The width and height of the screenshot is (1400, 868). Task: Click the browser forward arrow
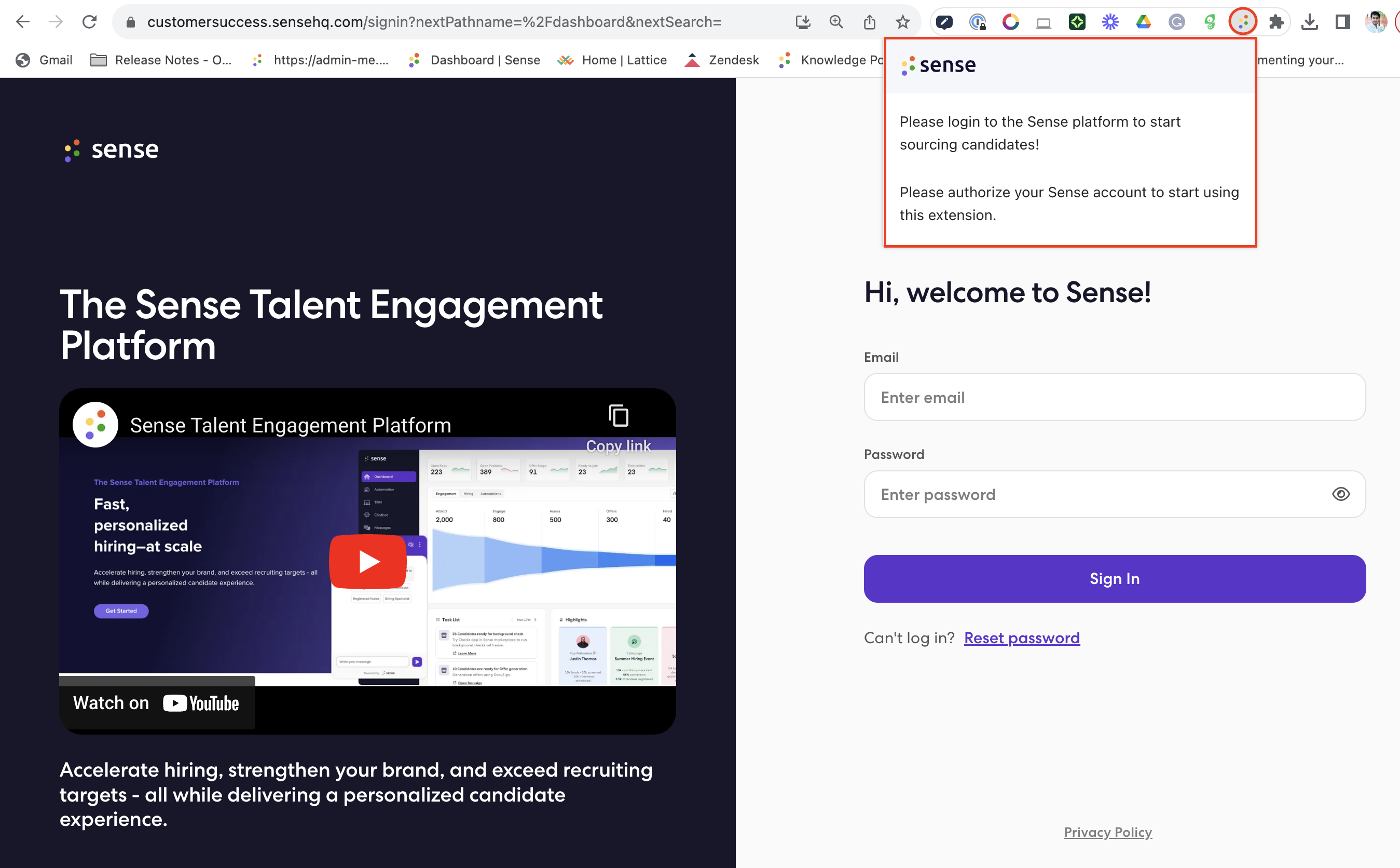[56, 22]
